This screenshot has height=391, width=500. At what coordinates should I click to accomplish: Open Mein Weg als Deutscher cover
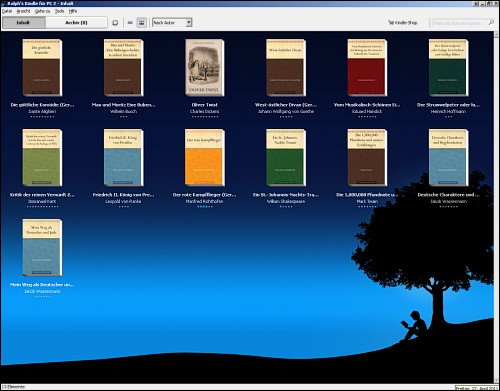click(42, 248)
